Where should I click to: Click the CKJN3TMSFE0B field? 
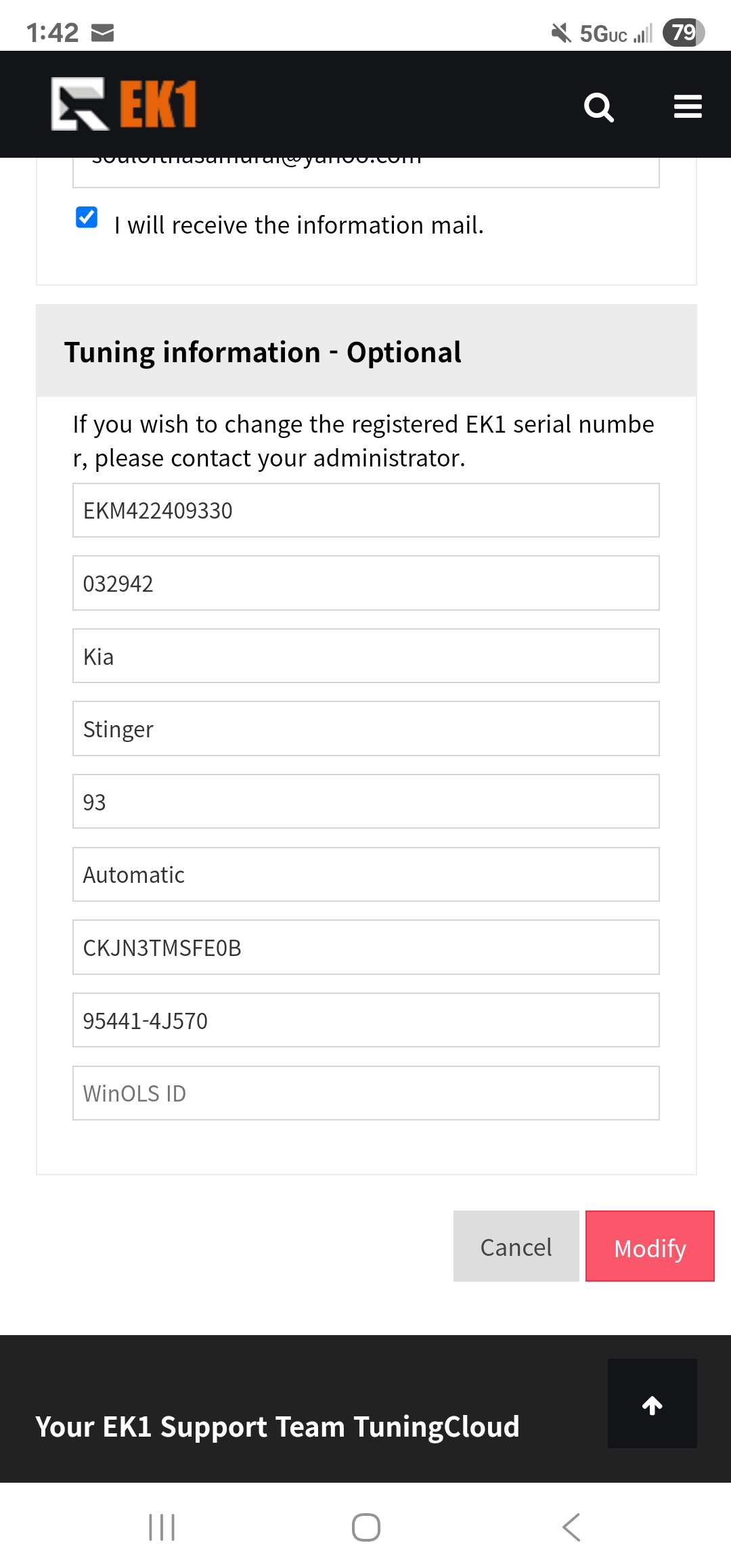[x=366, y=947]
